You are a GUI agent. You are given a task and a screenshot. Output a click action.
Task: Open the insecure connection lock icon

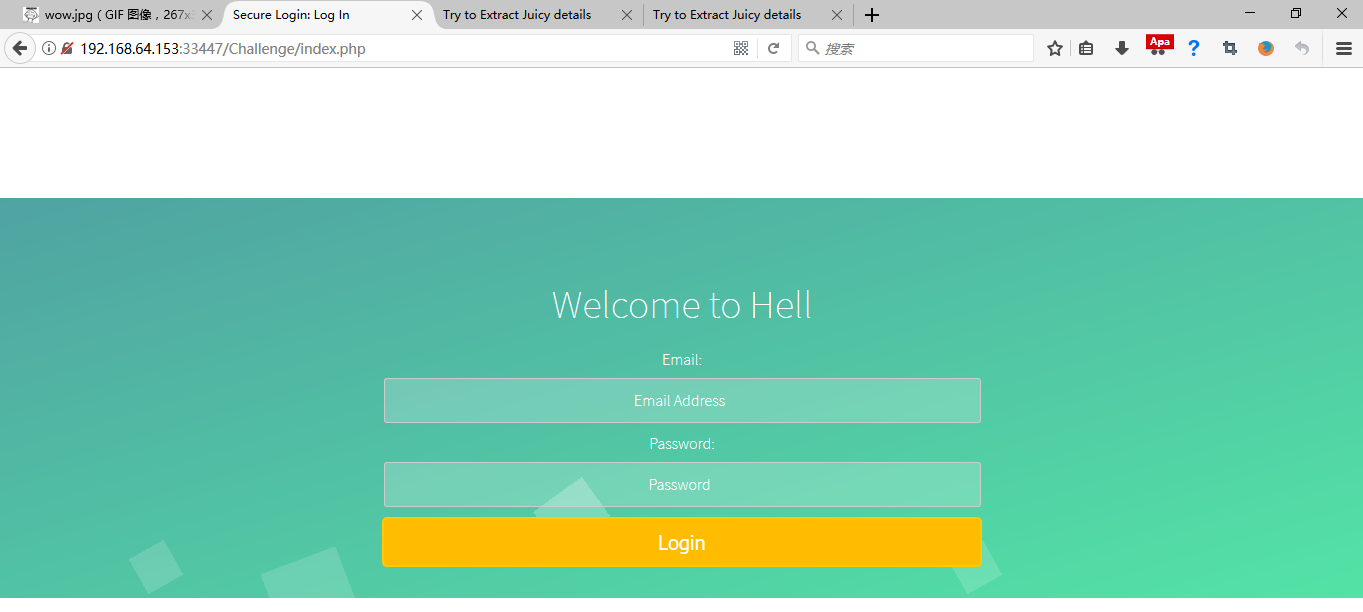66,48
